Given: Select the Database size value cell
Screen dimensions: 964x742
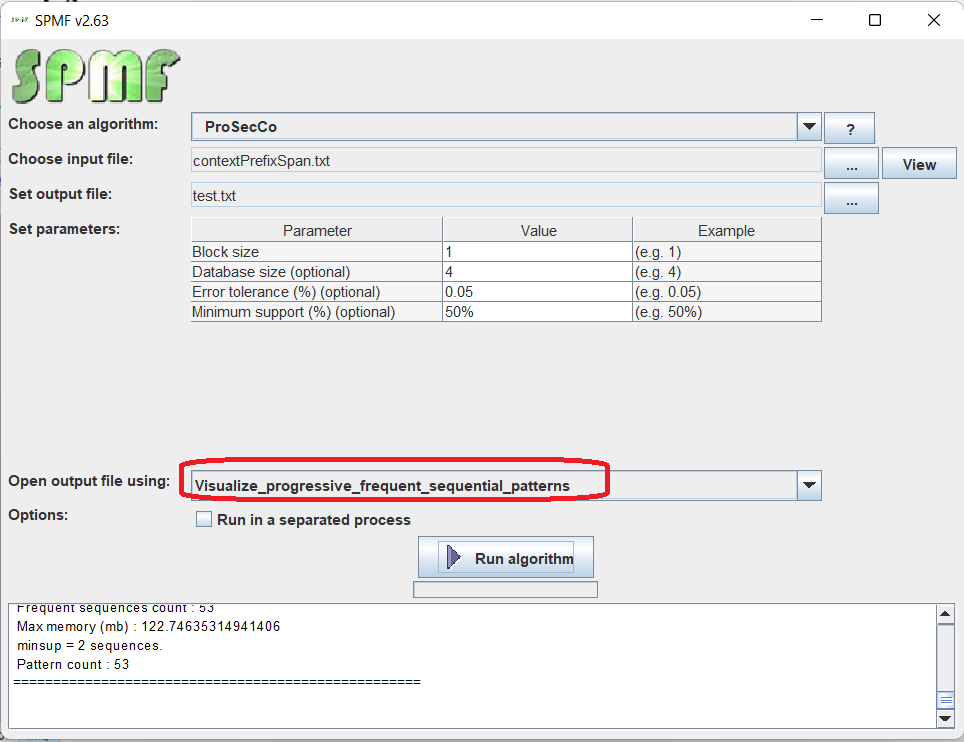Looking at the screenshot, I should click(537, 272).
